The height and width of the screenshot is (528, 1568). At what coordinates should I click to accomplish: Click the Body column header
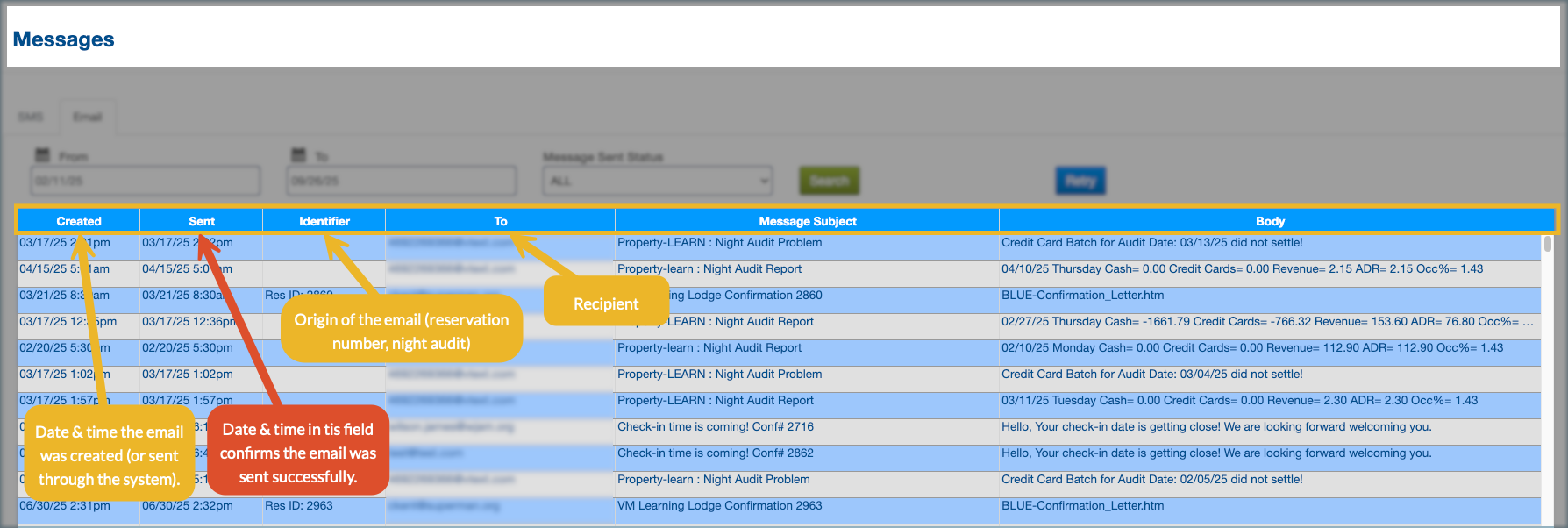(1269, 221)
